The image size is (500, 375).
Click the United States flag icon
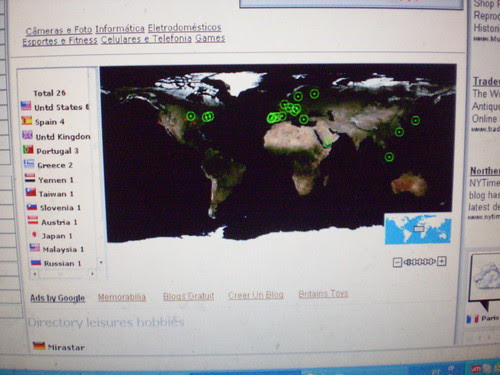(26, 106)
